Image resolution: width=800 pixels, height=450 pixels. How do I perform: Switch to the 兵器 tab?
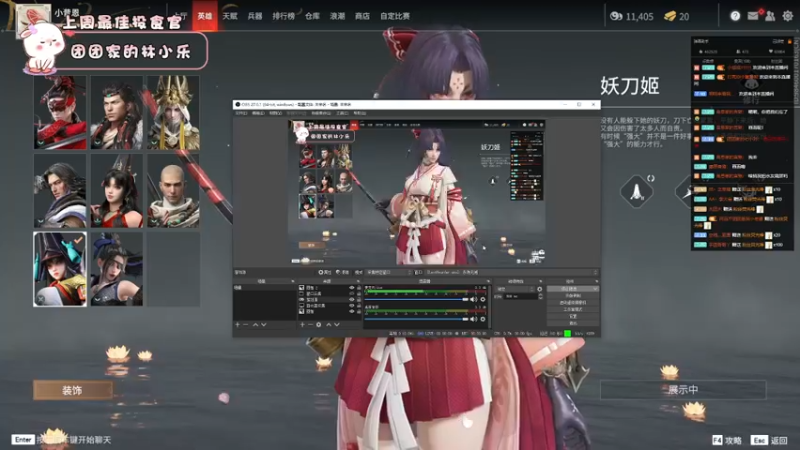coord(255,16)
